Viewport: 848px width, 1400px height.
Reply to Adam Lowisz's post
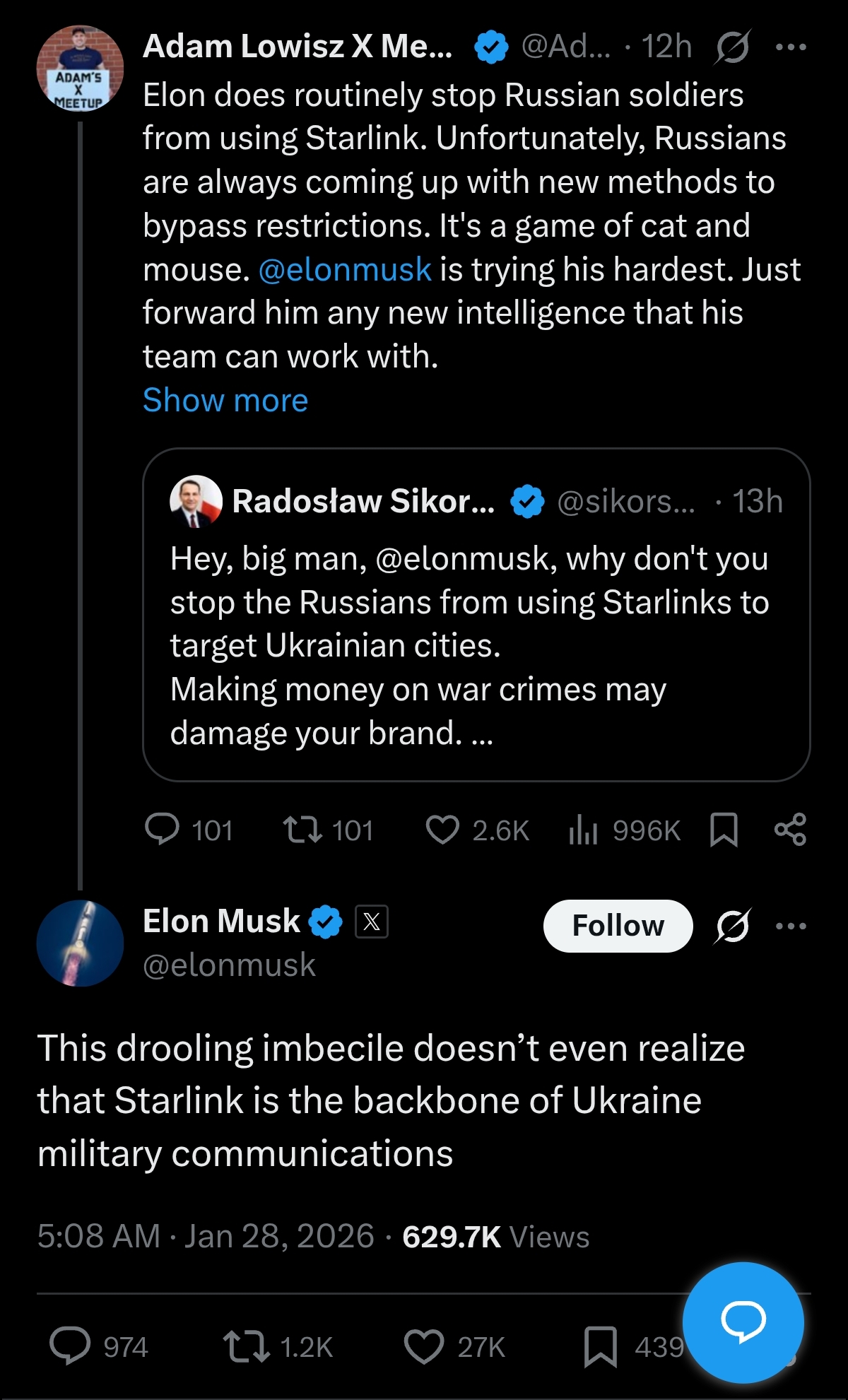point(163,830)
